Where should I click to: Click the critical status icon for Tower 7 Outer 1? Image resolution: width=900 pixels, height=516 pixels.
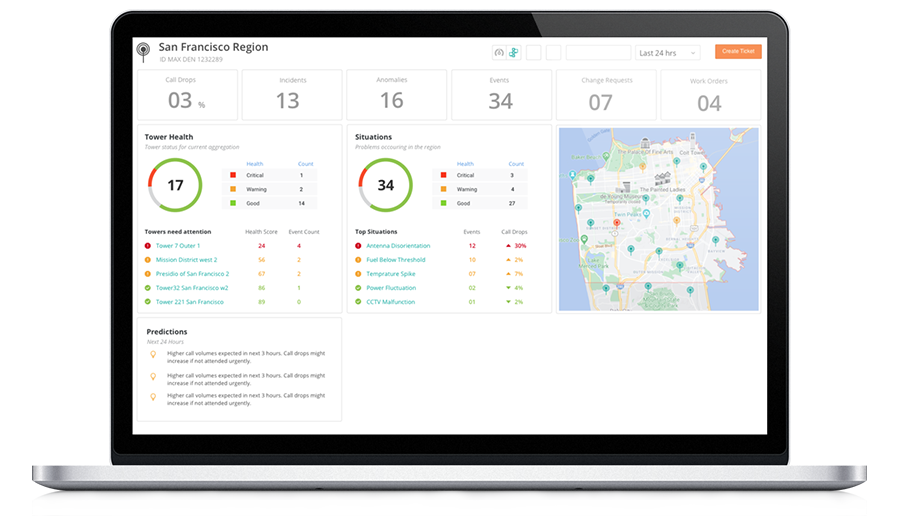148,246
